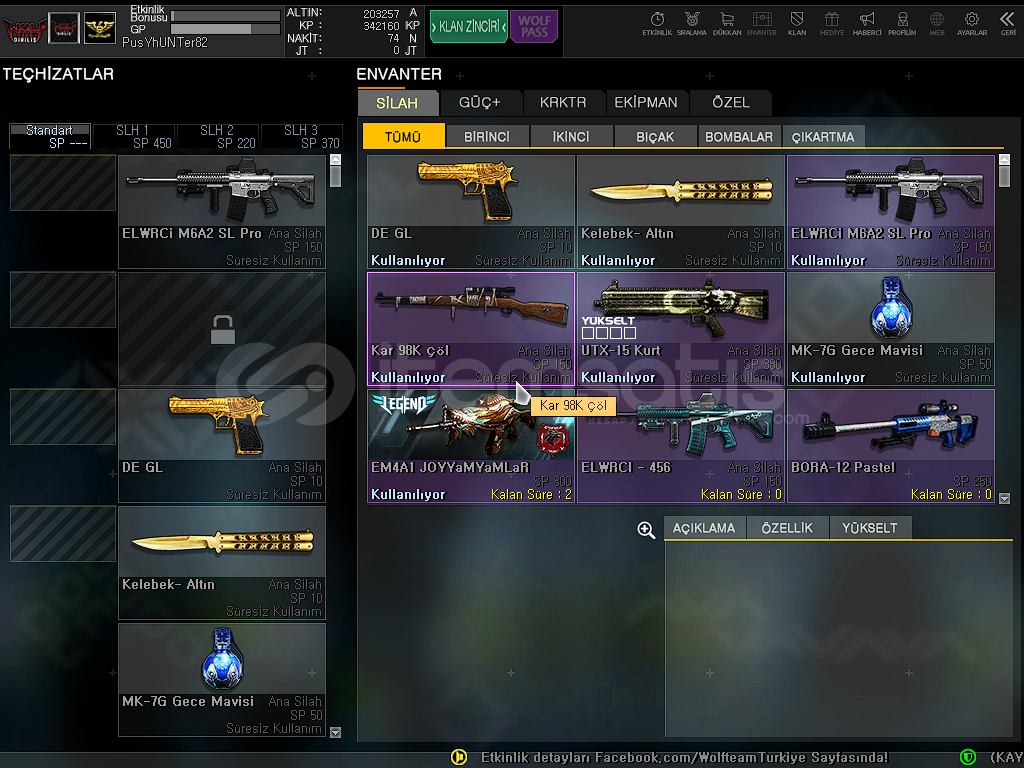Open the AÇIKLAMA description tab
The image size is (1024, 768).
704,528
